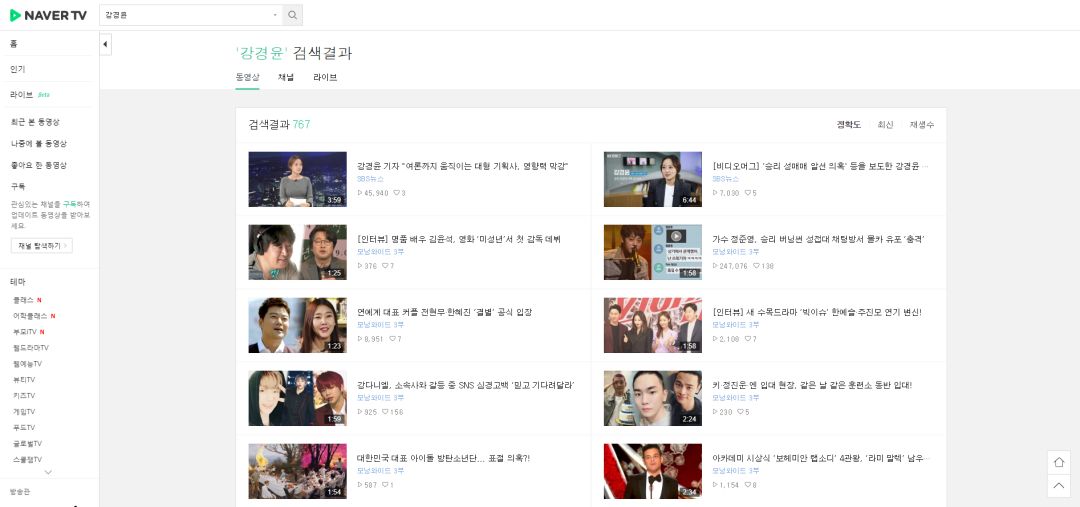The width and height of the screenshot is (1080, 507).
Task: Open the search box dropdown arrow
Action: (x=275, y=15)
